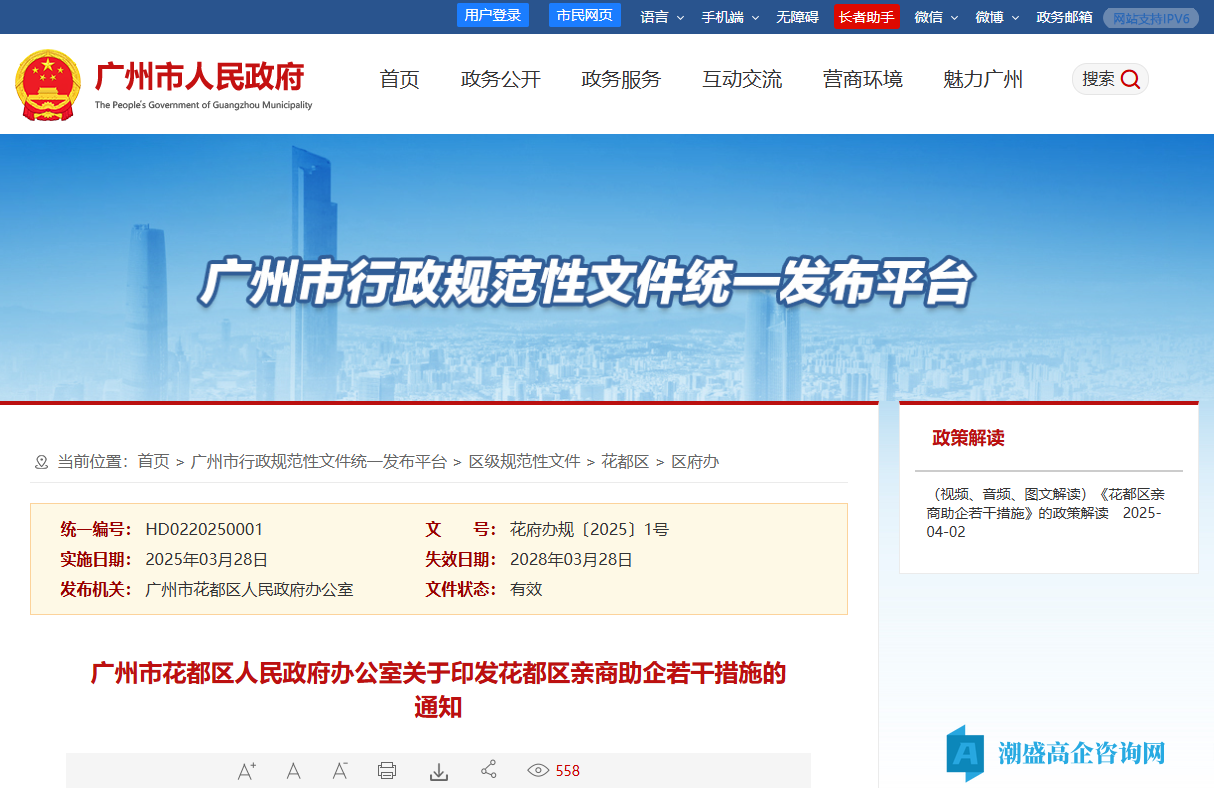Select the 营商环境 navigation menu
The height and width of the screenshot is (788, 1214).
click(x=862, y=79)
